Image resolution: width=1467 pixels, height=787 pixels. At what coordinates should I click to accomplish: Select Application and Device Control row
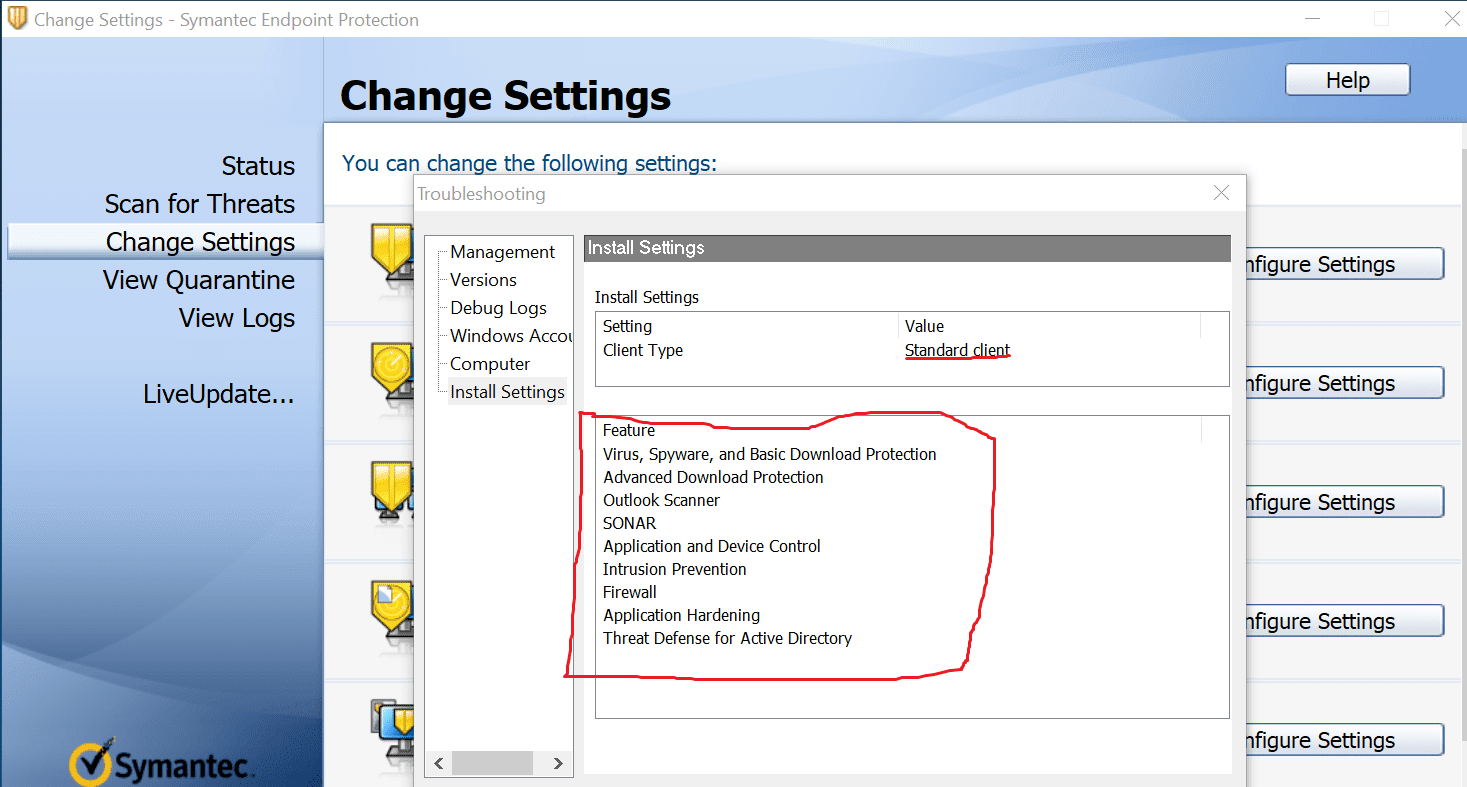click(712, 546)
